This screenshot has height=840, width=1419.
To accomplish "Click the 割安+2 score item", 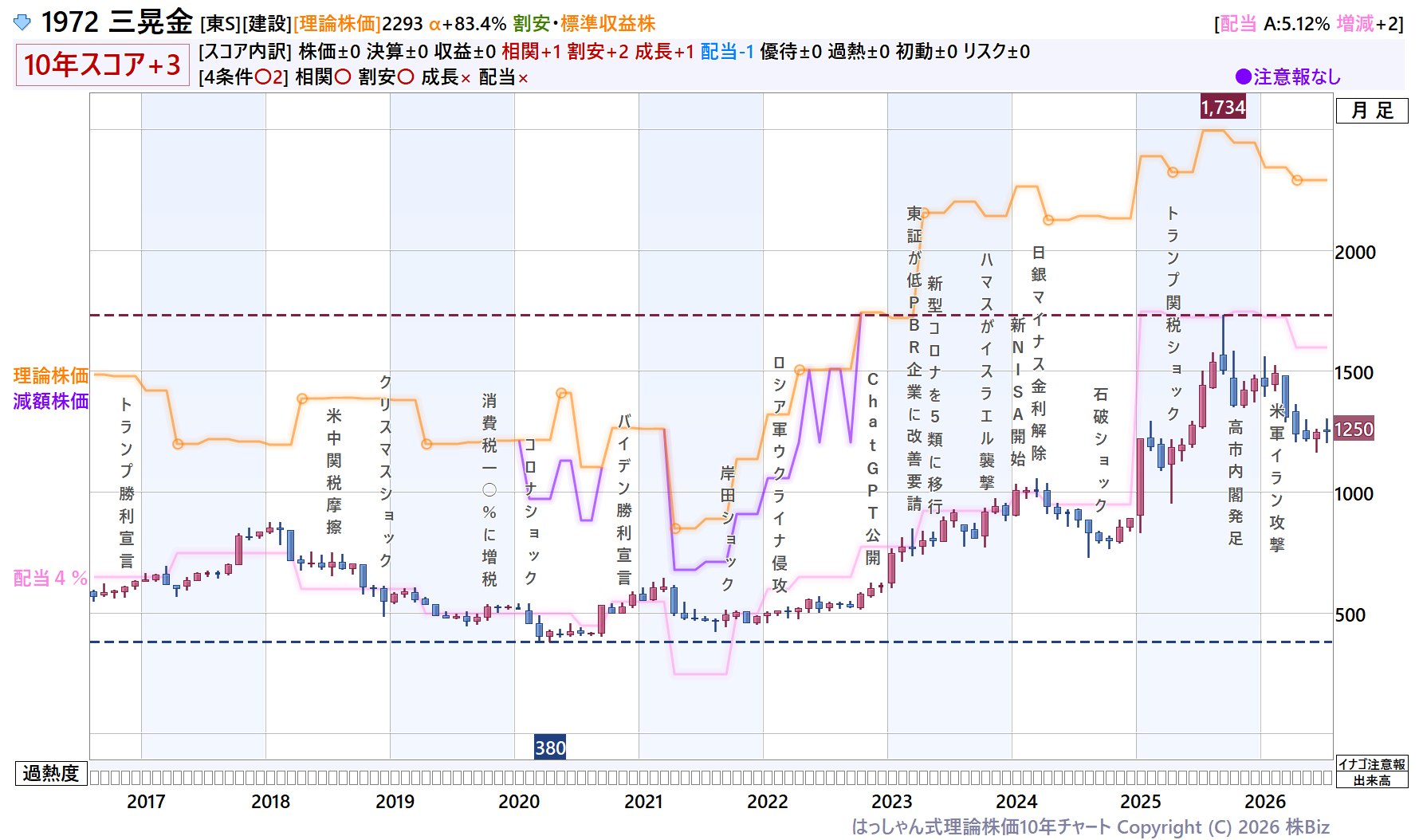I will coord(598,52).
